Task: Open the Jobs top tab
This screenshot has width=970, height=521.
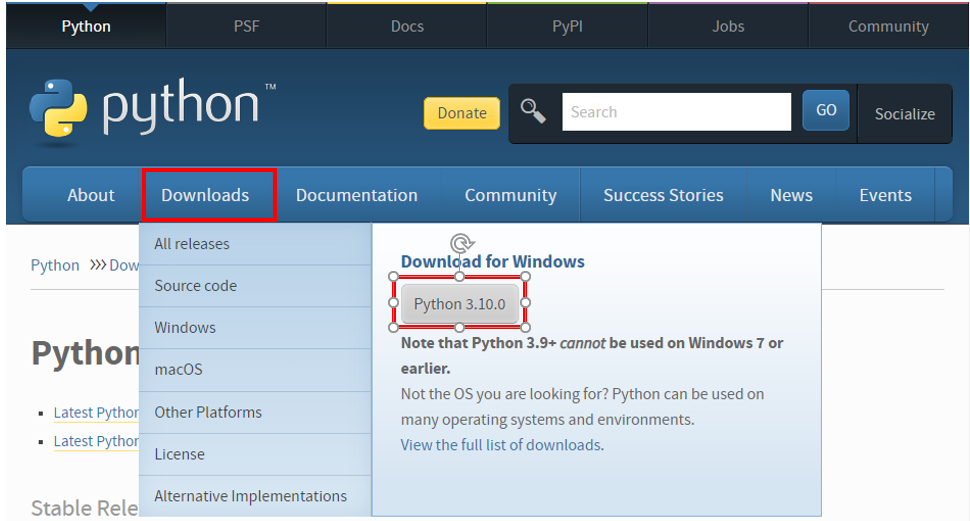Action: [x=728, y=26]
